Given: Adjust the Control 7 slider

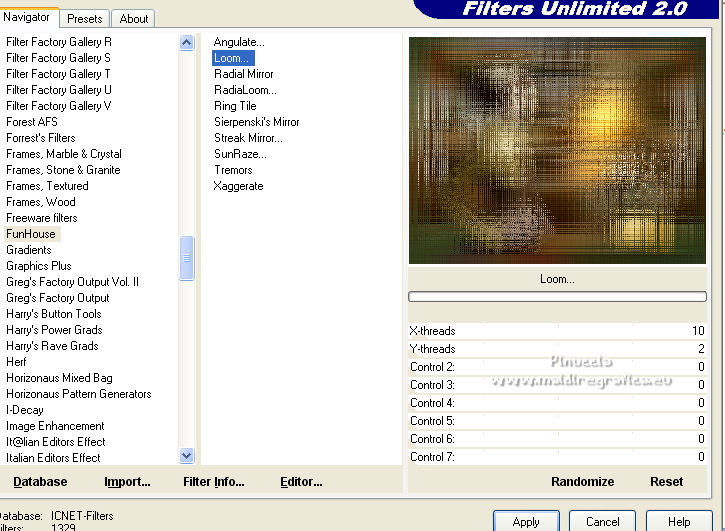Looking at the screenshot, I should click(x=557, y=457).
